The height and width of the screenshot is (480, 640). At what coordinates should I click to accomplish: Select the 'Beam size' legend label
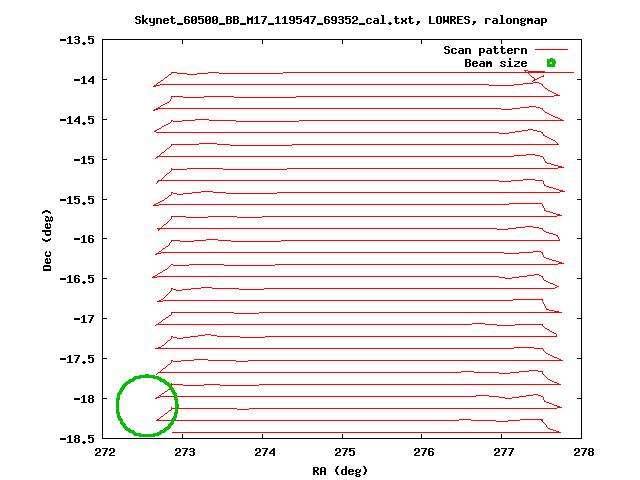pyautogui.click(x=496, y=63)
